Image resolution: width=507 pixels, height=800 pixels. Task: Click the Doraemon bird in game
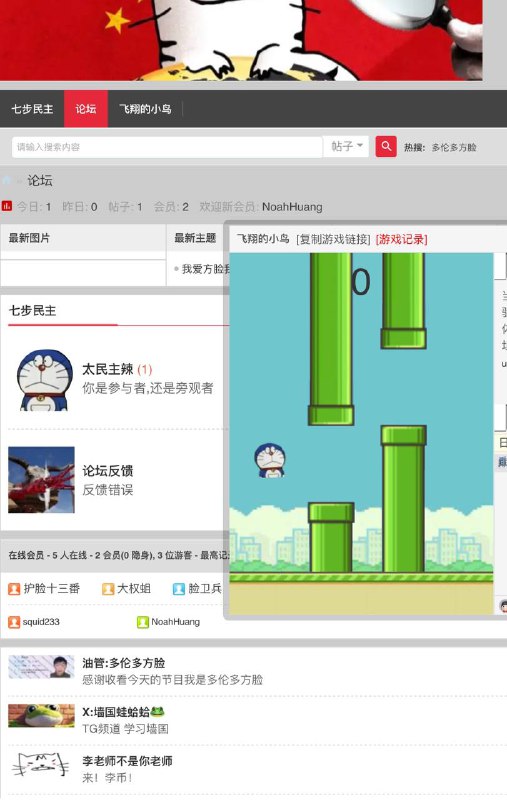270,460
